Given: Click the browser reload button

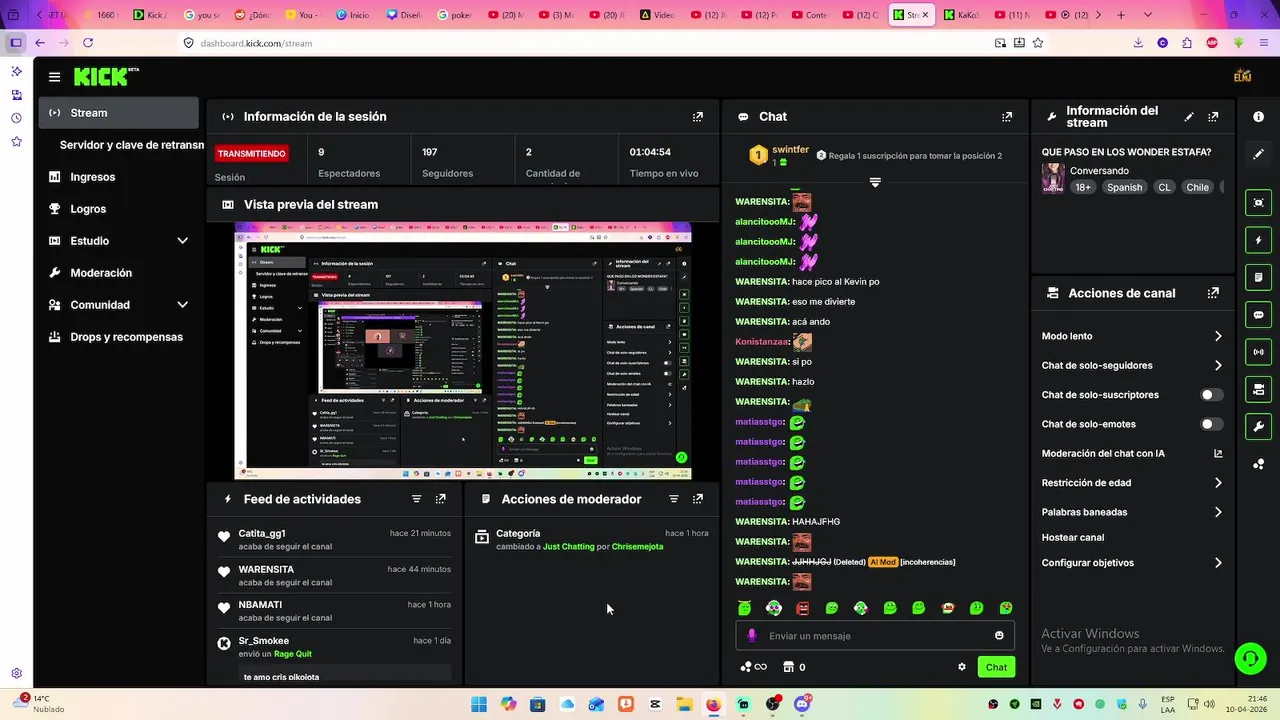Looking at the screenshot, I should (88, 43).
